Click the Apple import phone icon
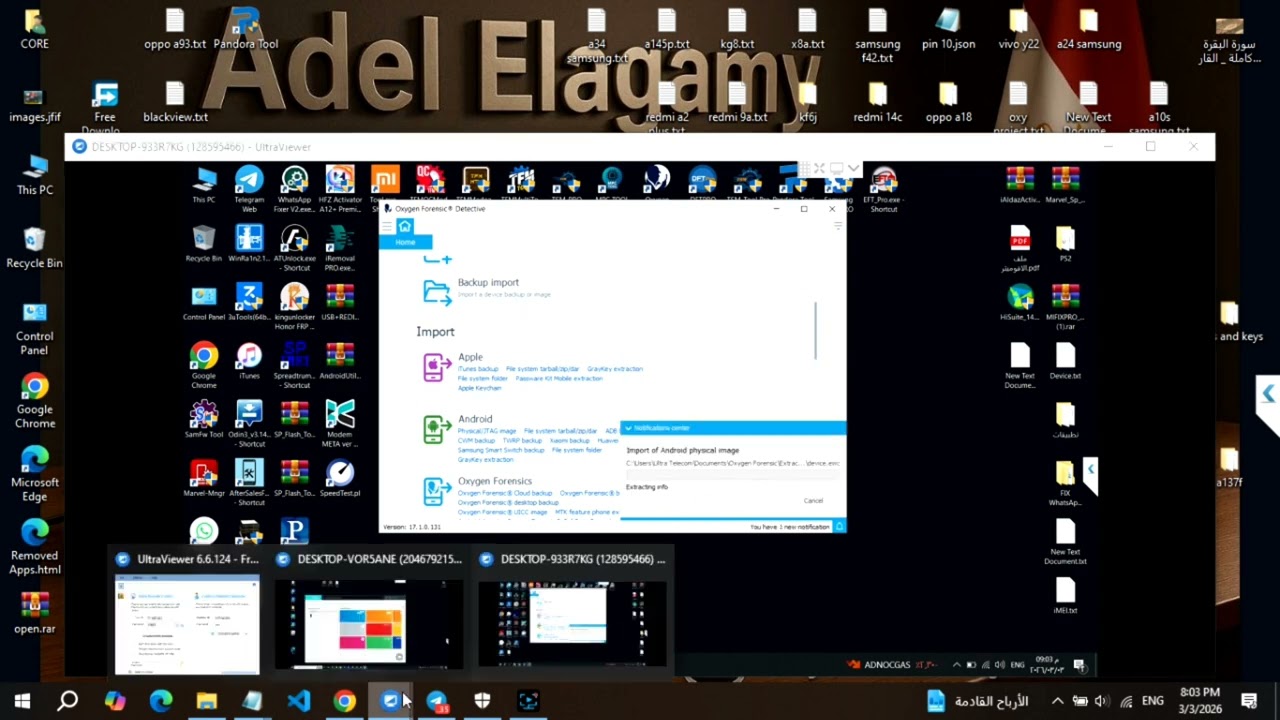Viewport: 1280px width, 720px height. (436, 368)
